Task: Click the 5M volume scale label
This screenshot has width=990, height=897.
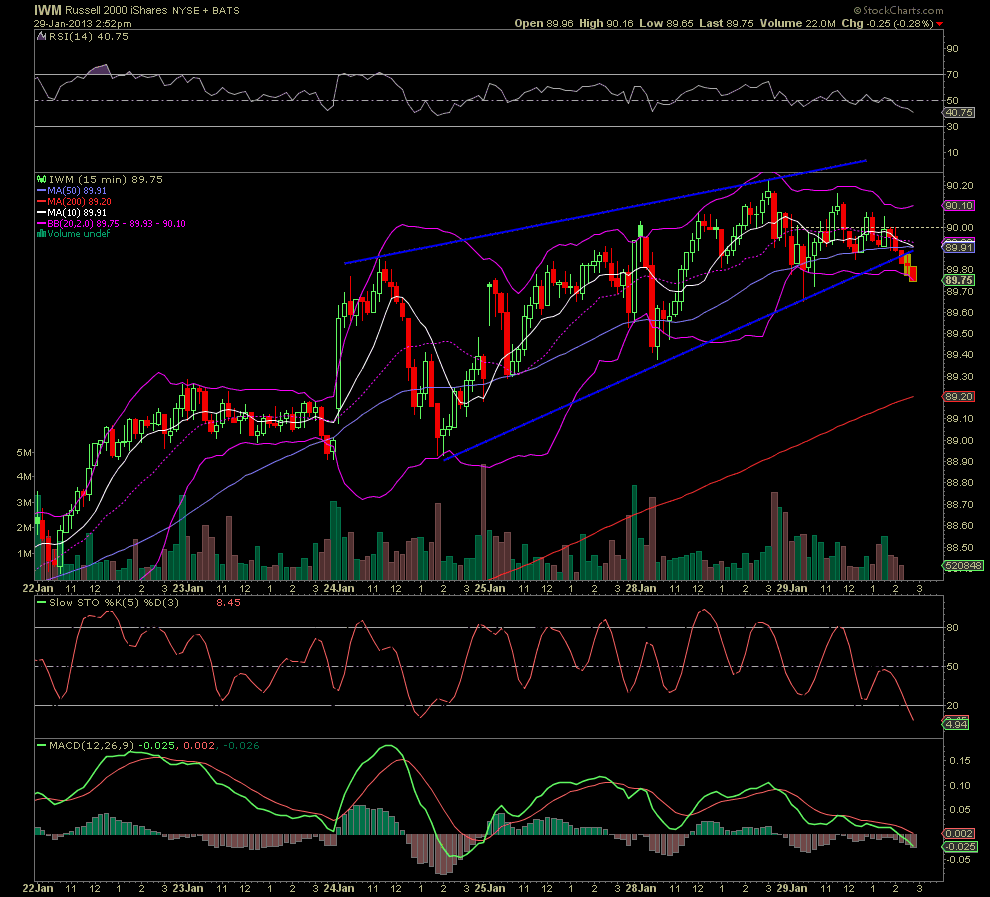Action: (x=23, y=453)
